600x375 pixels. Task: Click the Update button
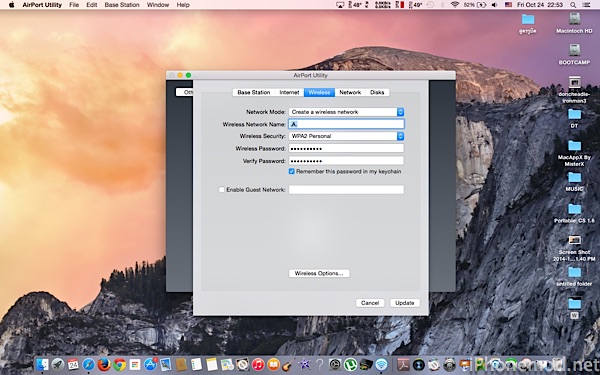[405, 303]
